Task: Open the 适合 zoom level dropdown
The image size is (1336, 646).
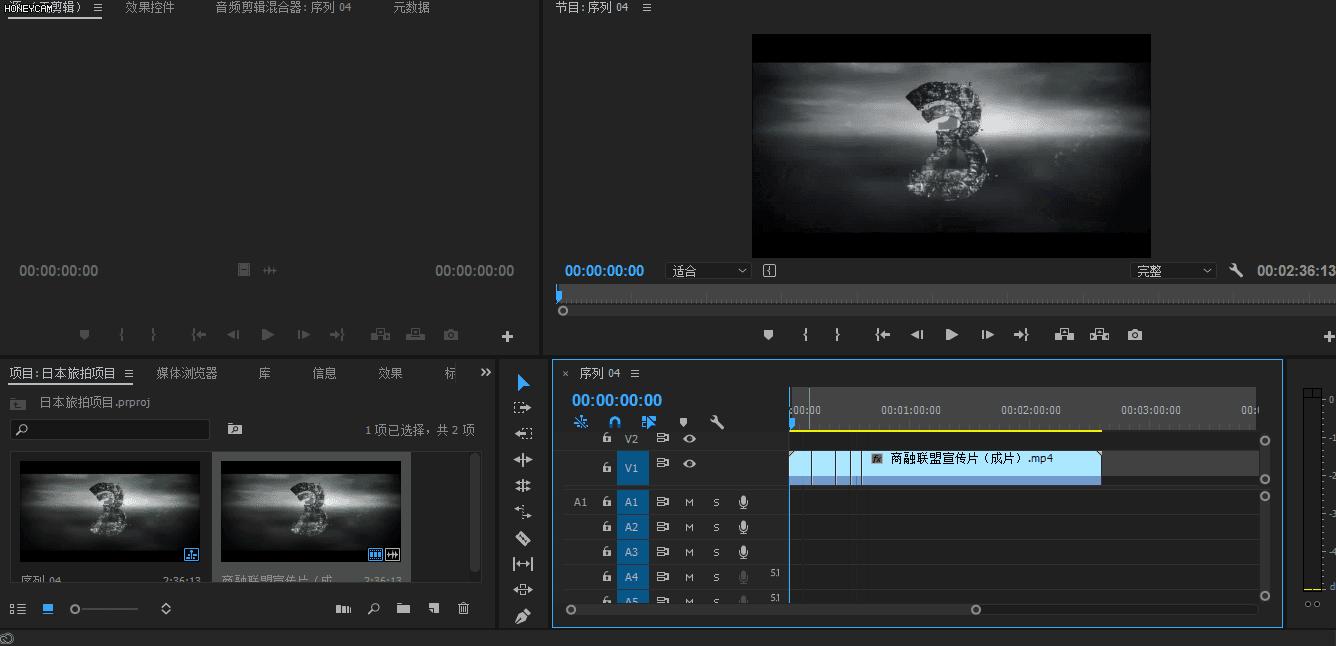Action: [708, 271]
